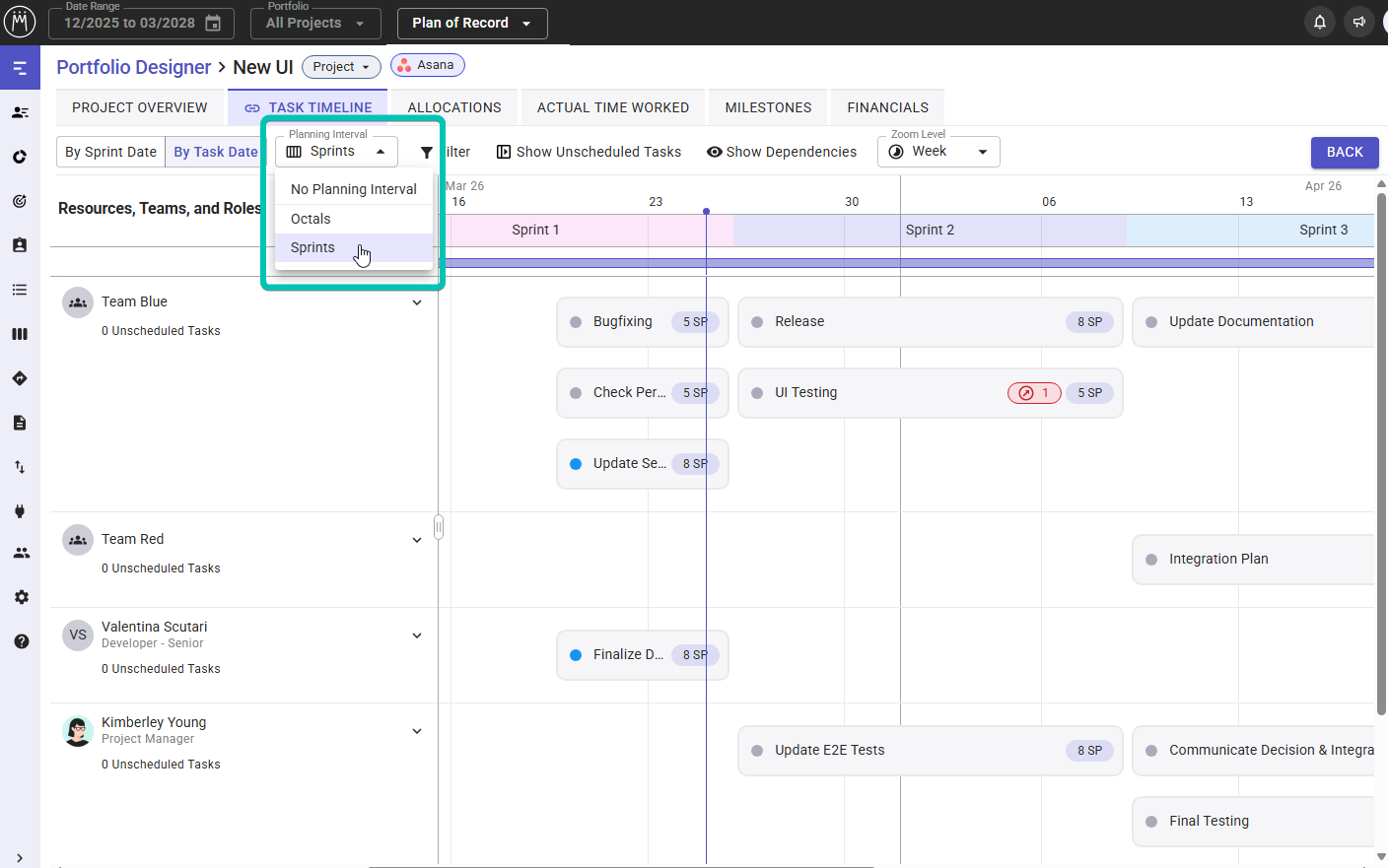1388x868 pixels.
Task: Click the BACK button
Action: pyautogui.click(x=1344, y=152)
